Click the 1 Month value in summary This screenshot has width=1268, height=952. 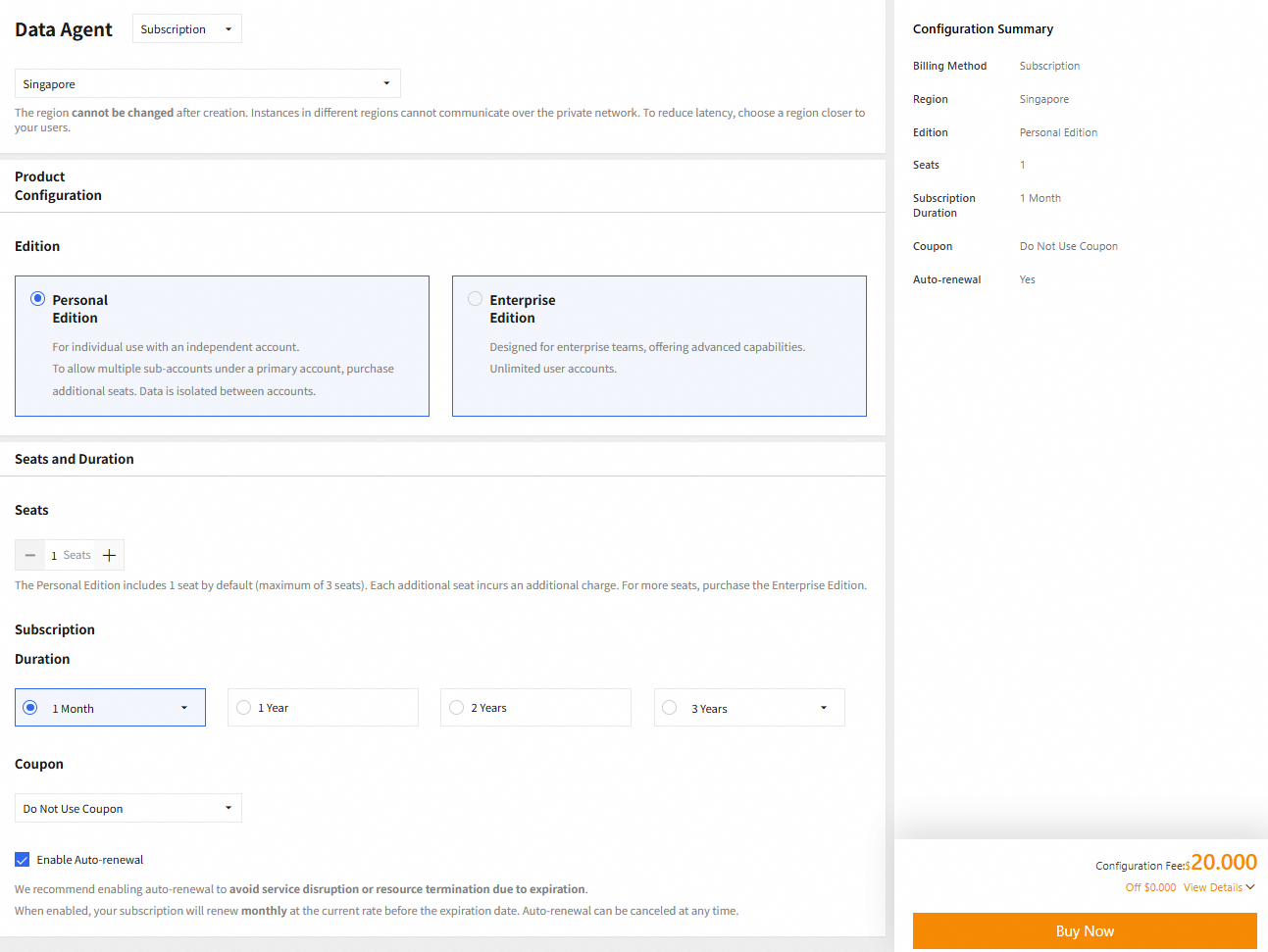[1040, 198]
